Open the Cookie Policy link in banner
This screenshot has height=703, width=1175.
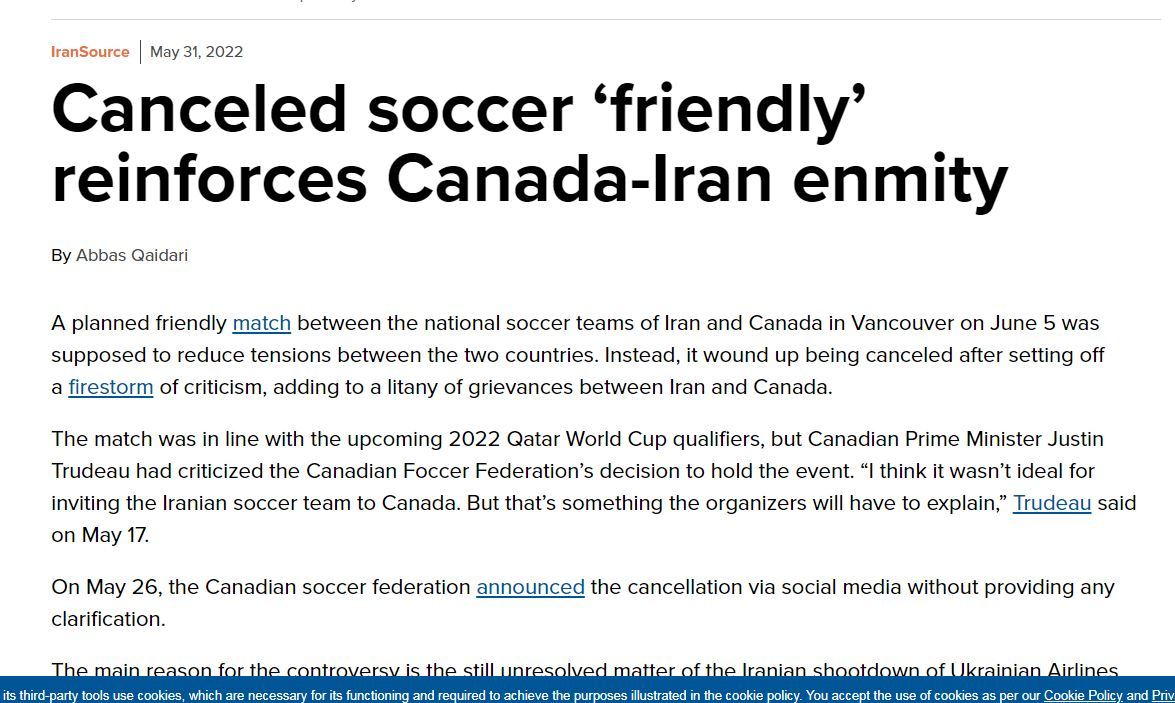[1083, 695]
